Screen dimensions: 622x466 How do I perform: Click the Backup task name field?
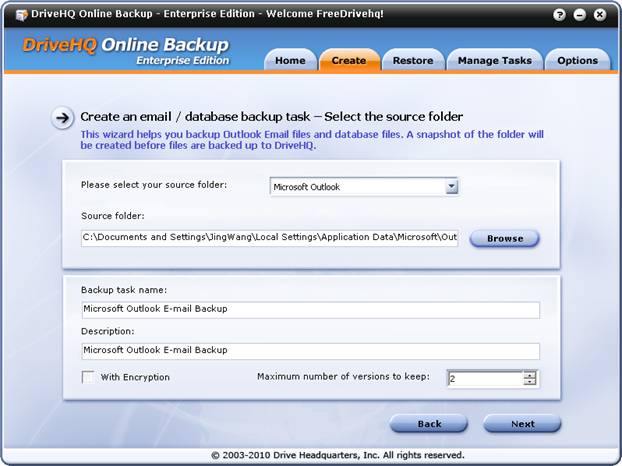pos(310,309)
